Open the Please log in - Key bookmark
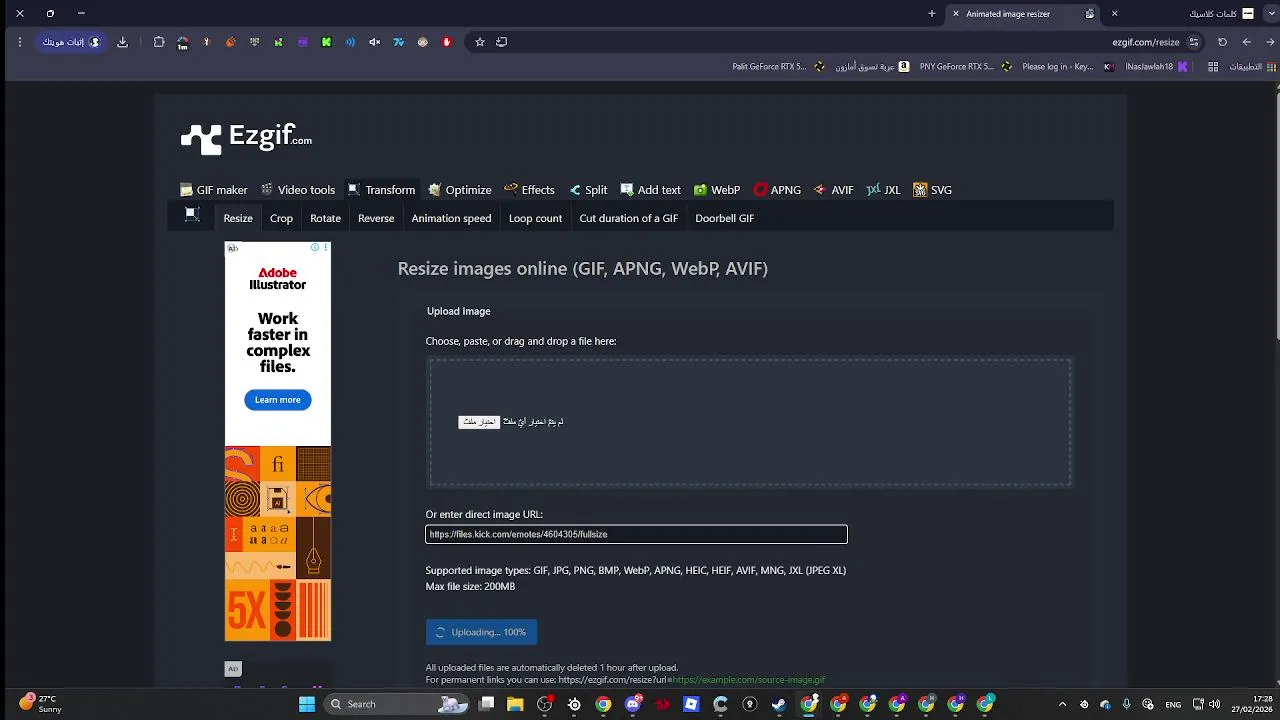 1067,67
